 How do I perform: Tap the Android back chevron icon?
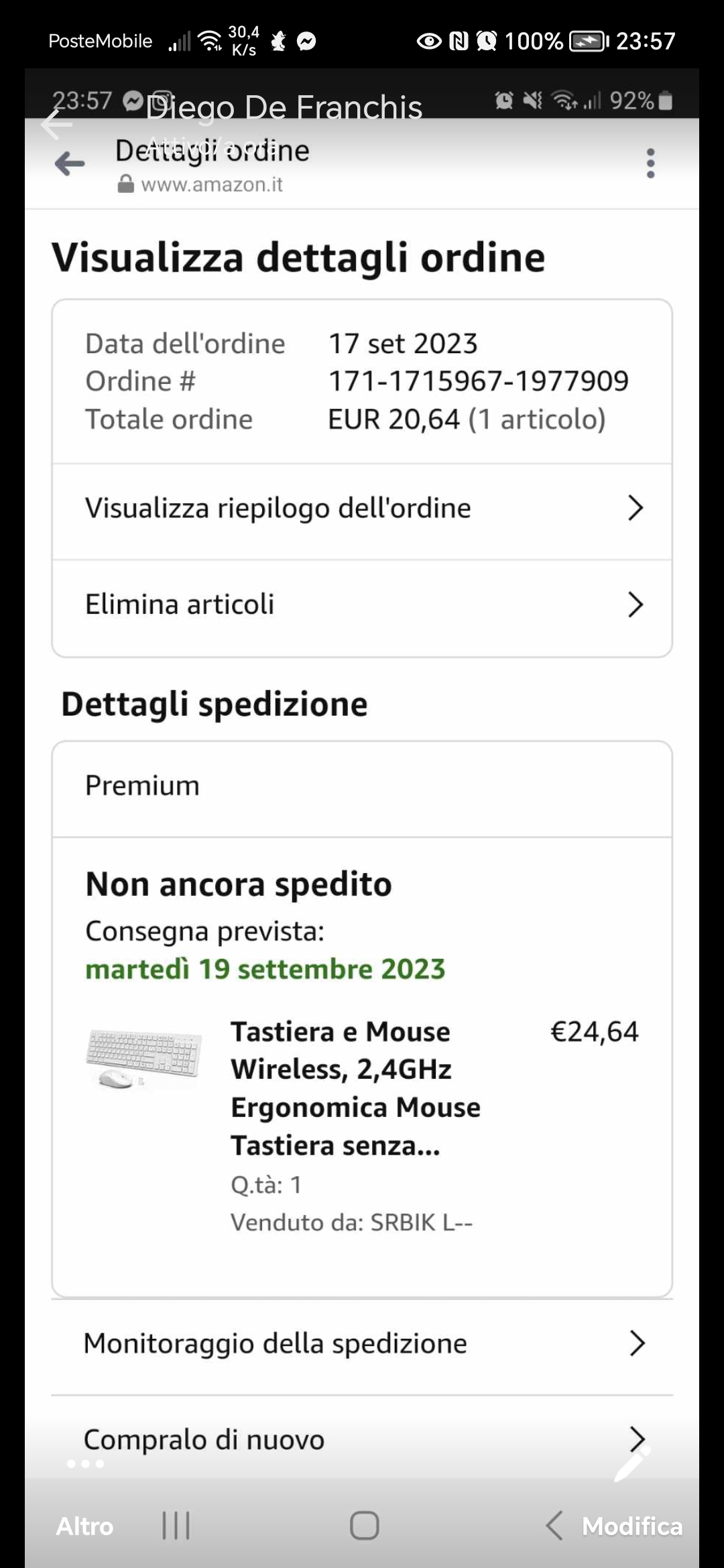pyautogui.click(x=554, y=1526)
